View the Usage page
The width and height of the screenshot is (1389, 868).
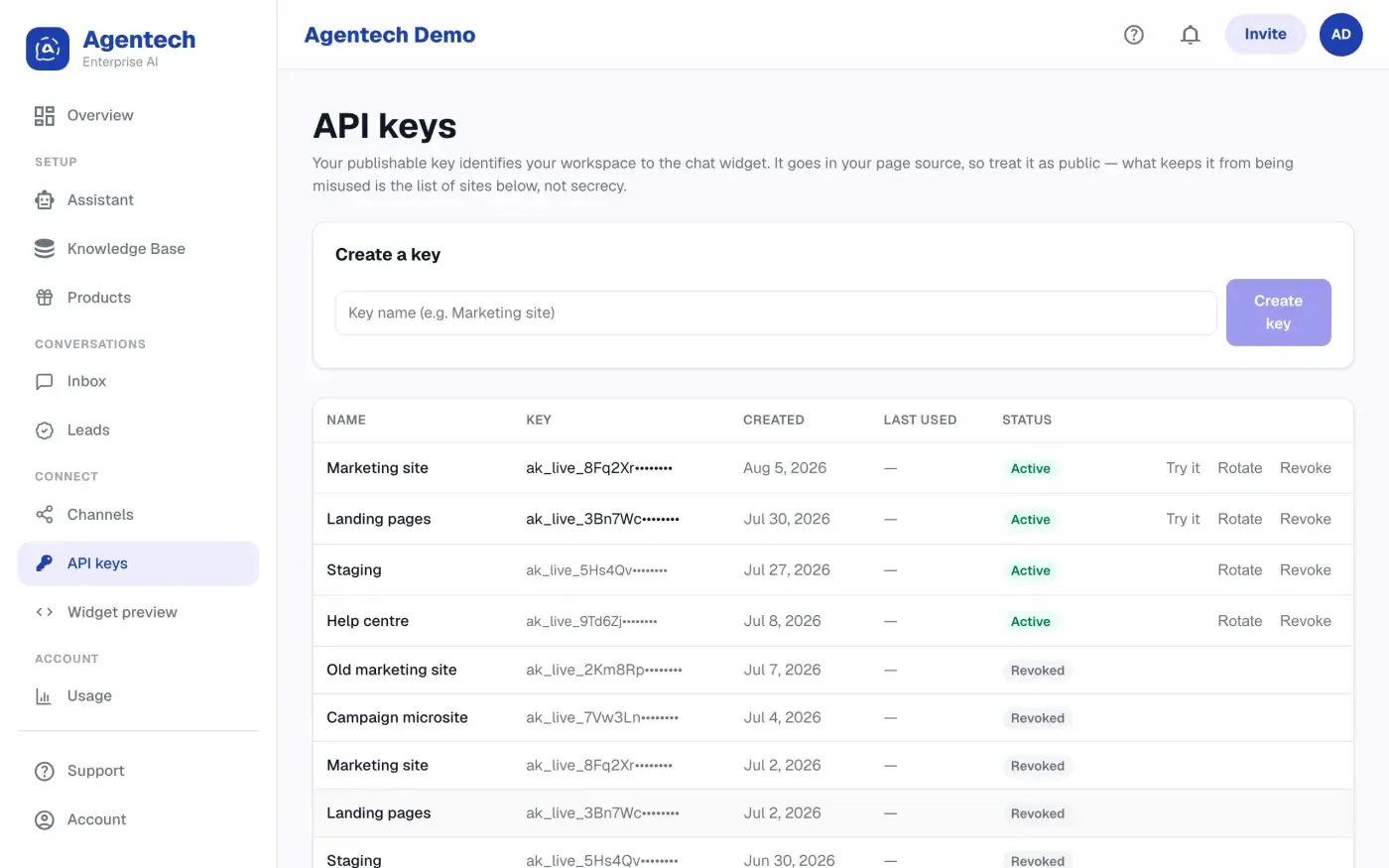coord(139,696)
